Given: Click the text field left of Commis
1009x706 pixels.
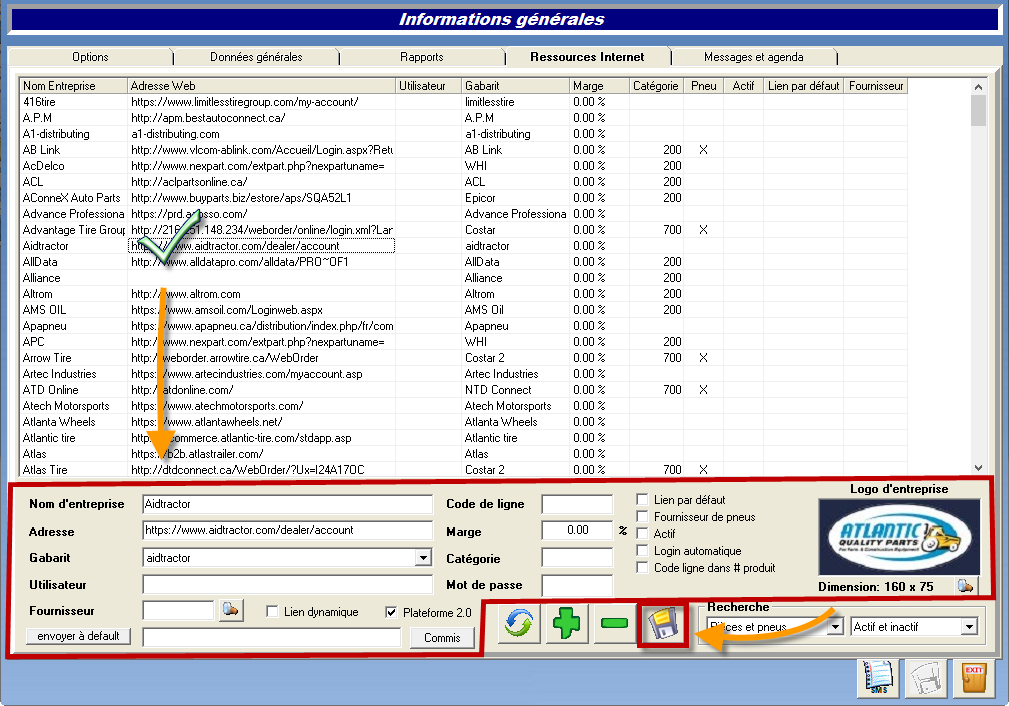Looking at the screenshot, I should (x=272, y=637).
